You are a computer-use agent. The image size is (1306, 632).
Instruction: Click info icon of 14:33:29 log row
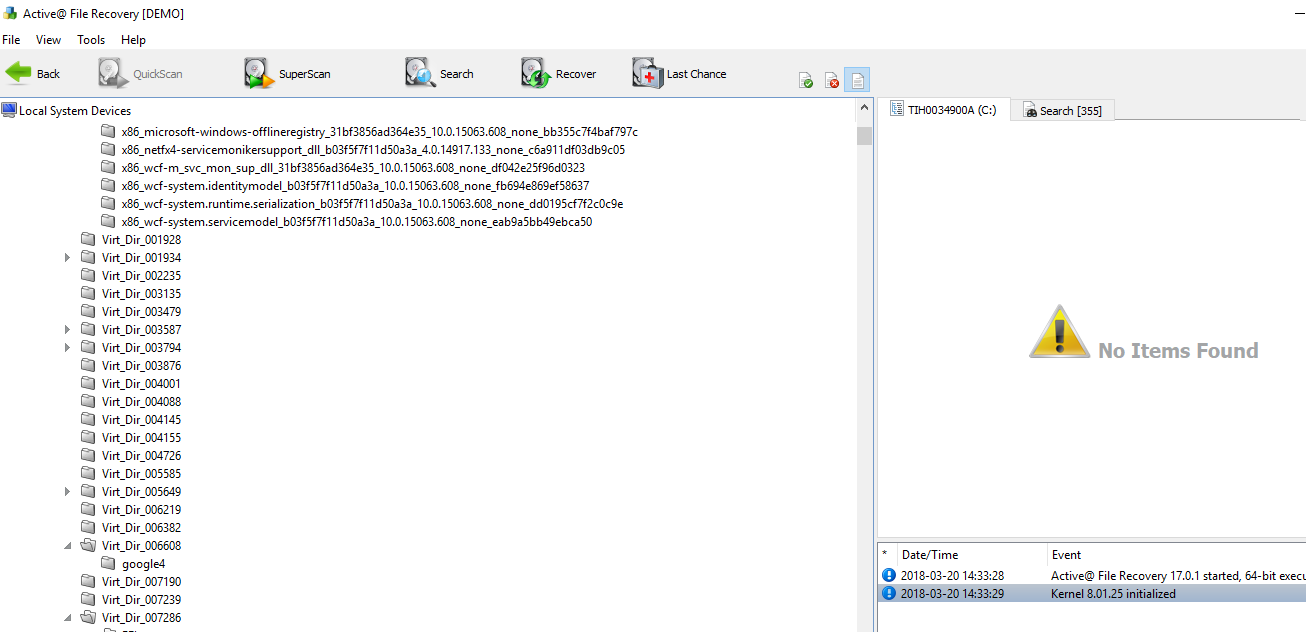[888, 593]
